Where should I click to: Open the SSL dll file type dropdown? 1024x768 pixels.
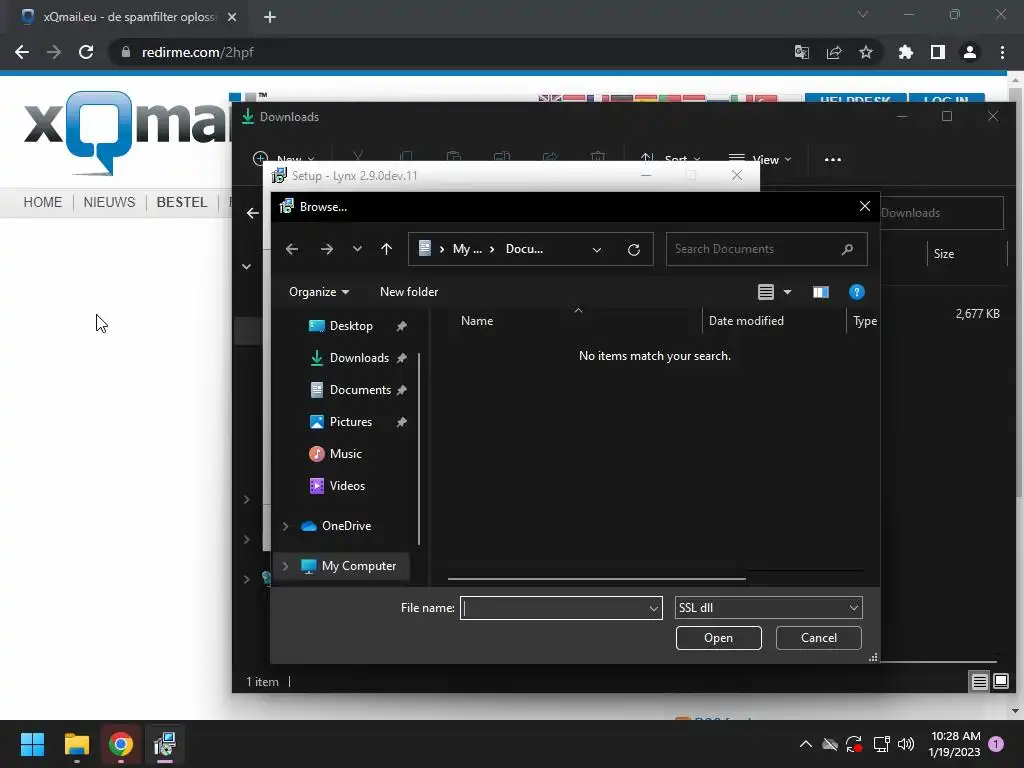coord(768,608)
